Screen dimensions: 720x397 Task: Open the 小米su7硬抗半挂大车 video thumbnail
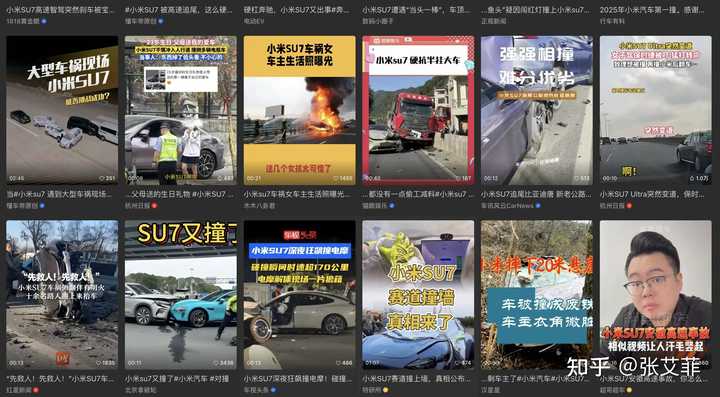click(x=418, y=110)
